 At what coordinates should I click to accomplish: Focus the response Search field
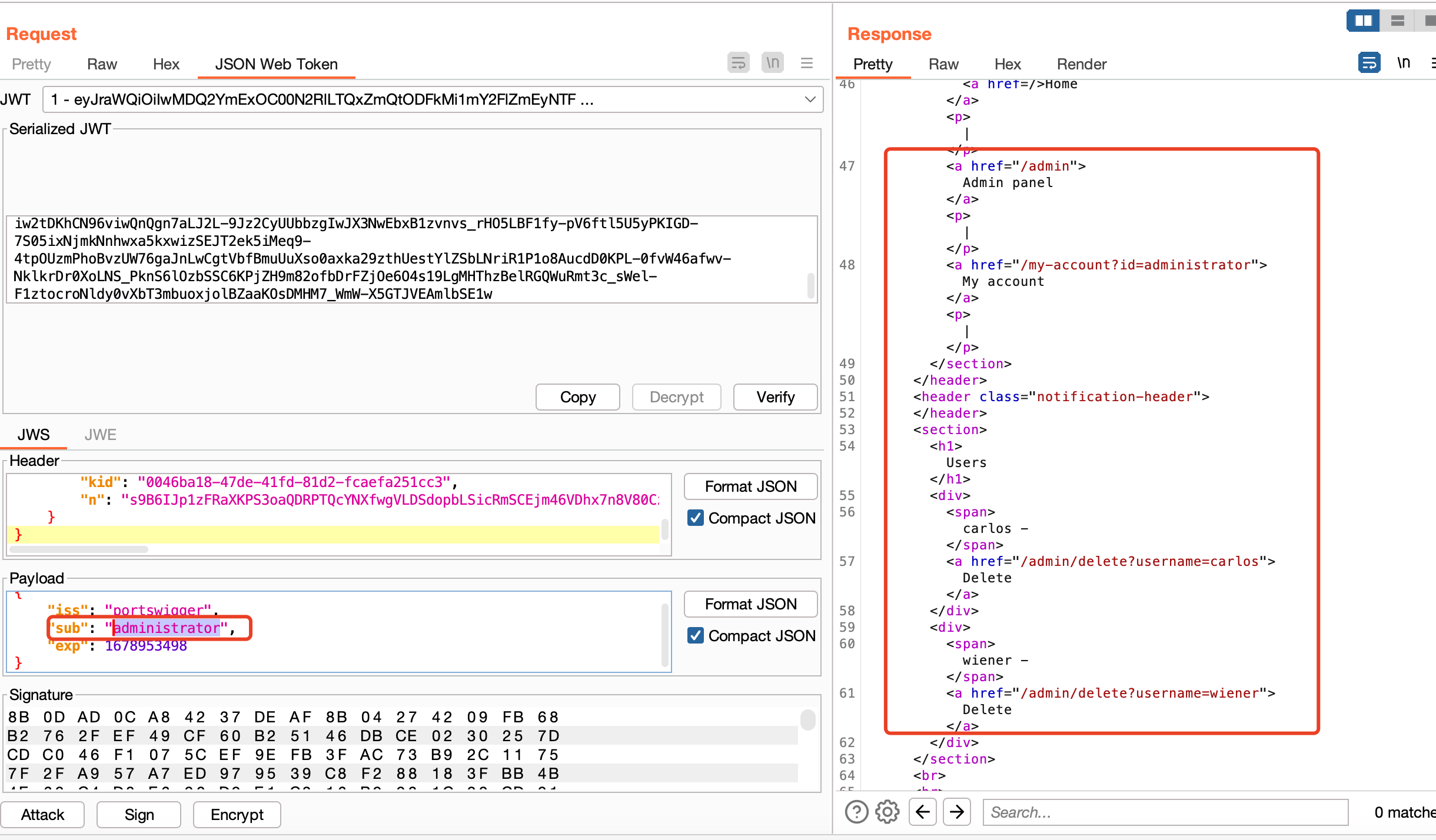click(x=1165, y=812)
